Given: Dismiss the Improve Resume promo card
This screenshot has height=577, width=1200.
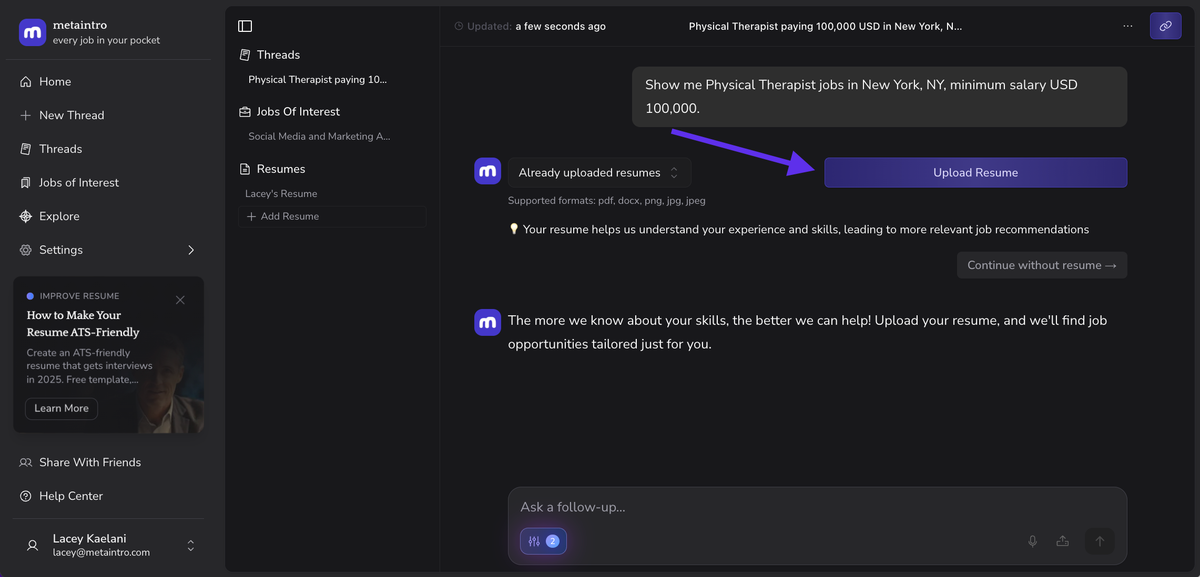Looking at the screenshot, I should tap(180, 300).
